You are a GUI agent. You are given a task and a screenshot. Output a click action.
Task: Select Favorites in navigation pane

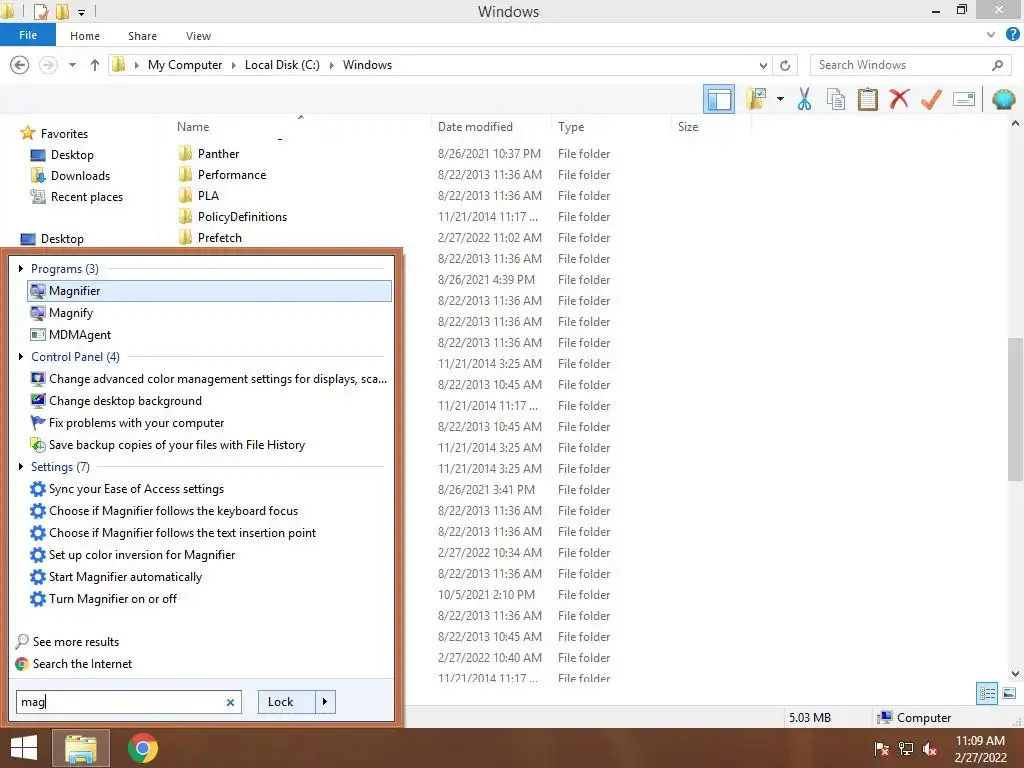tap(64, 133)
